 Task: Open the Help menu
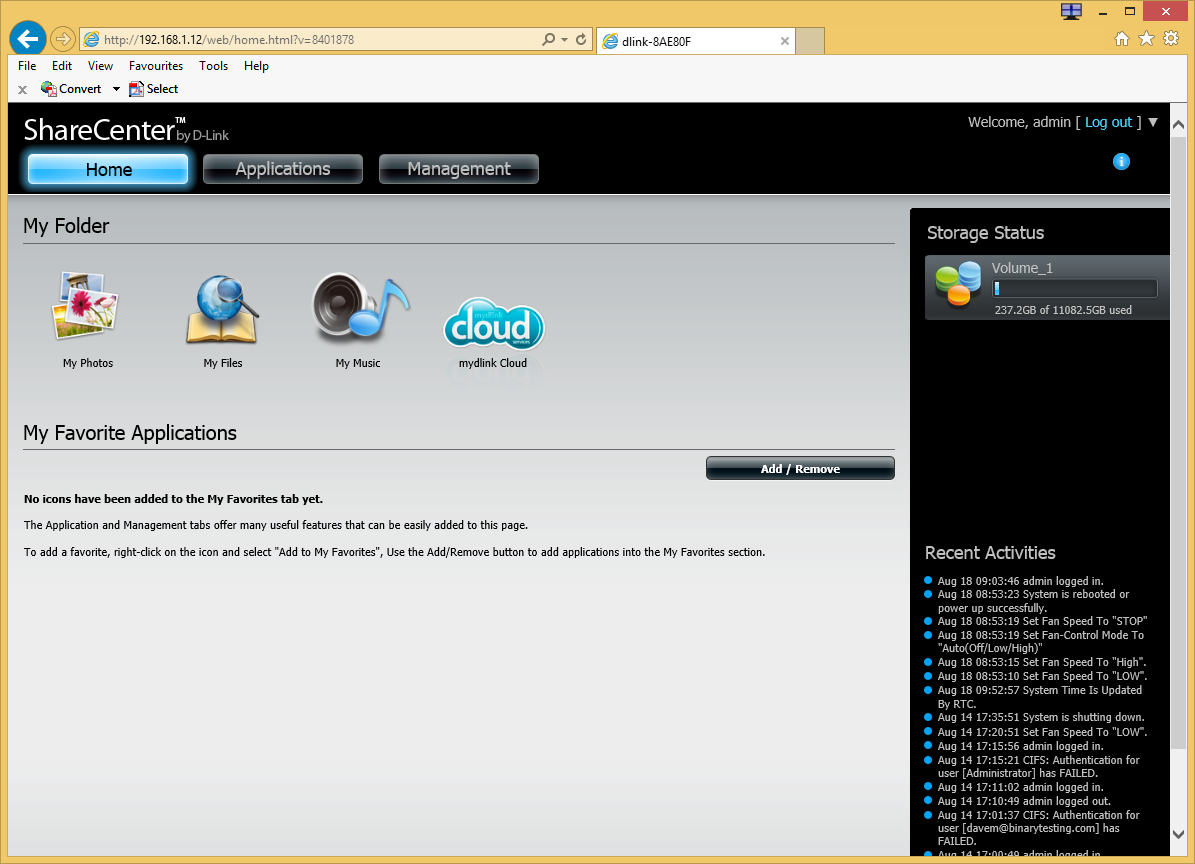(256, 66)
